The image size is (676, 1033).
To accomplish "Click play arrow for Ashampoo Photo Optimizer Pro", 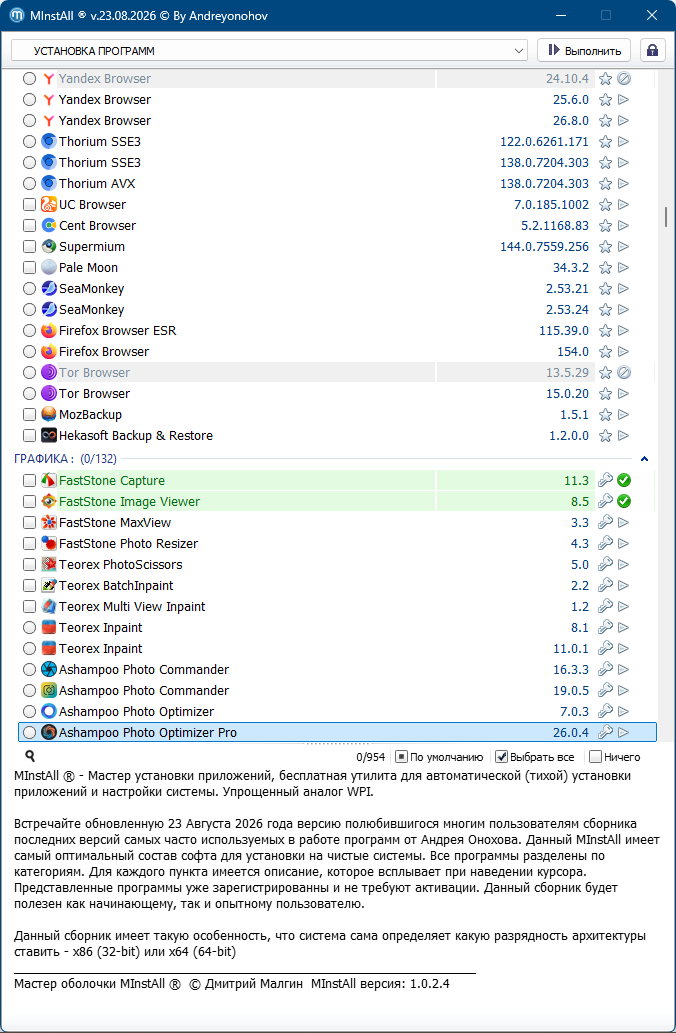I will coord(623,733).
